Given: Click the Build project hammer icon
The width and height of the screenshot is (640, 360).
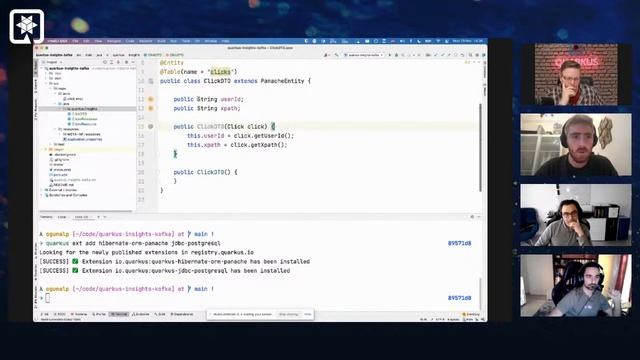Looking at the screenshot, I should tap(336, 55).
